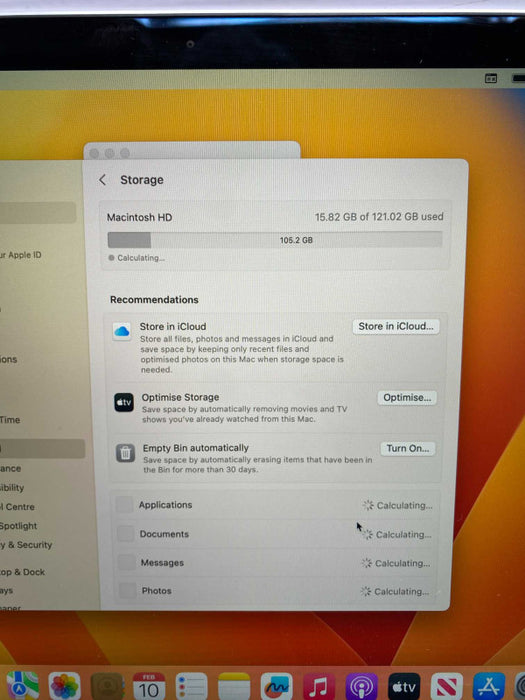Viewport: 525px width, 700px height.
Task: Open Calendar showing FEB 10 in Dock
Action: tap(149, 686)
